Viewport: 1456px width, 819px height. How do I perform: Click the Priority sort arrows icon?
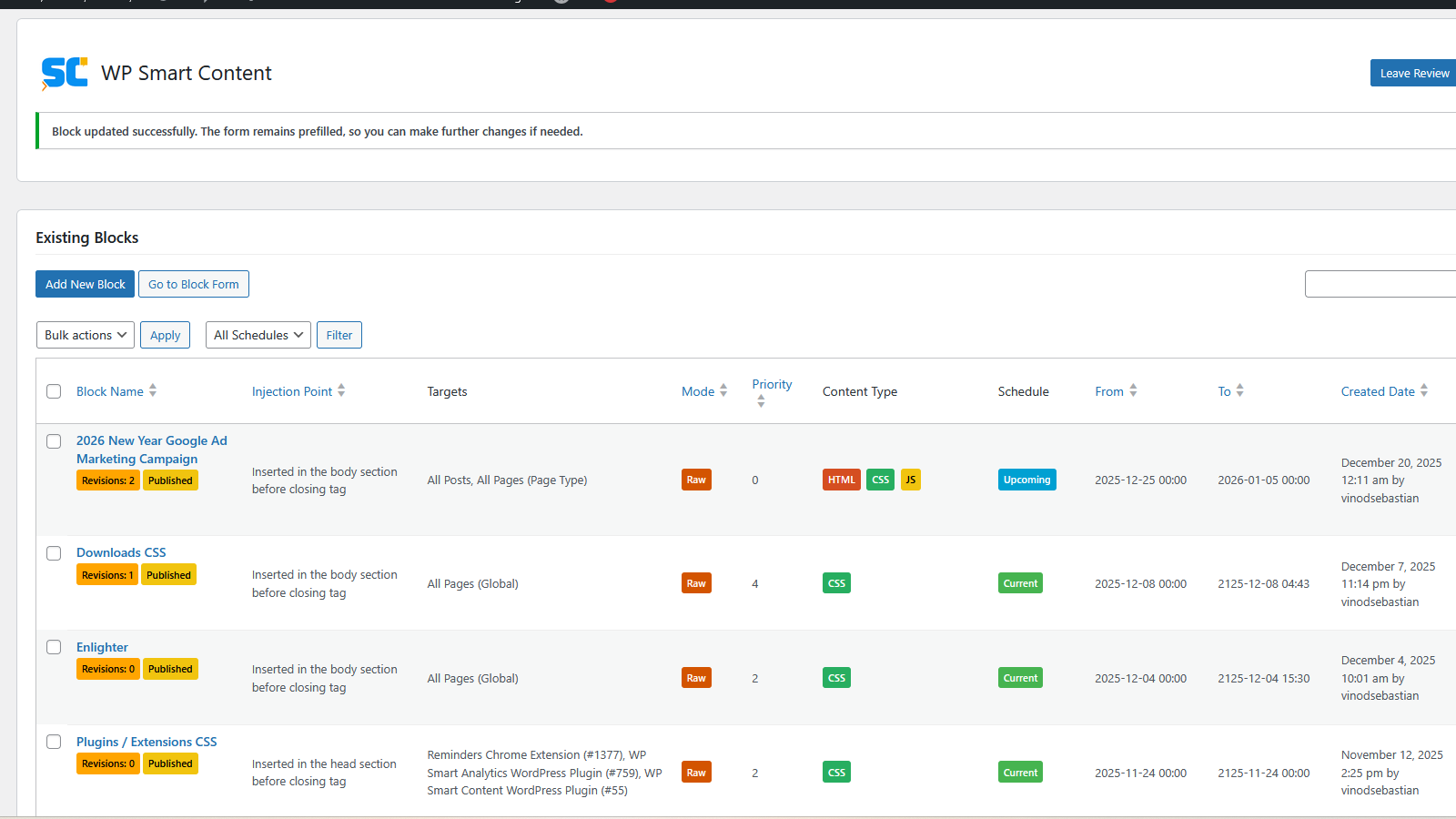coord(761,401)
